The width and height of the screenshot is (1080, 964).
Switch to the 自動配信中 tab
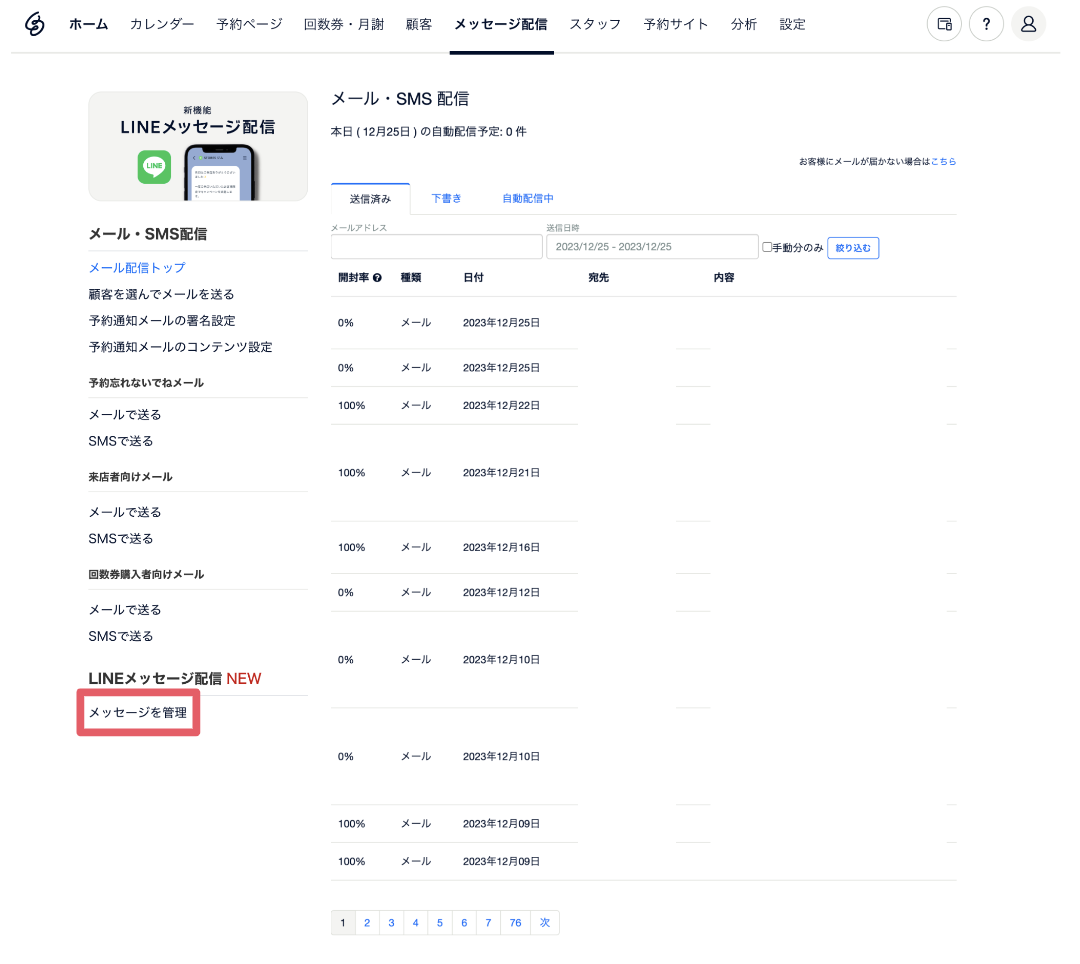[x=527, y=198]
